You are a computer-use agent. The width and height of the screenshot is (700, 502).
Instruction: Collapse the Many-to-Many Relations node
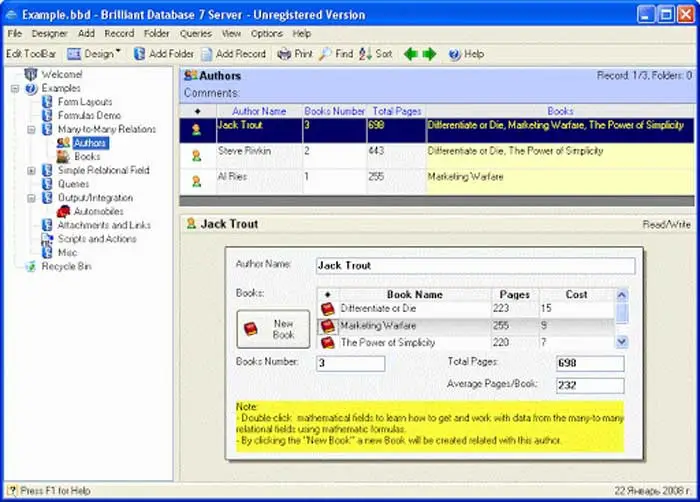pos(31,130)
